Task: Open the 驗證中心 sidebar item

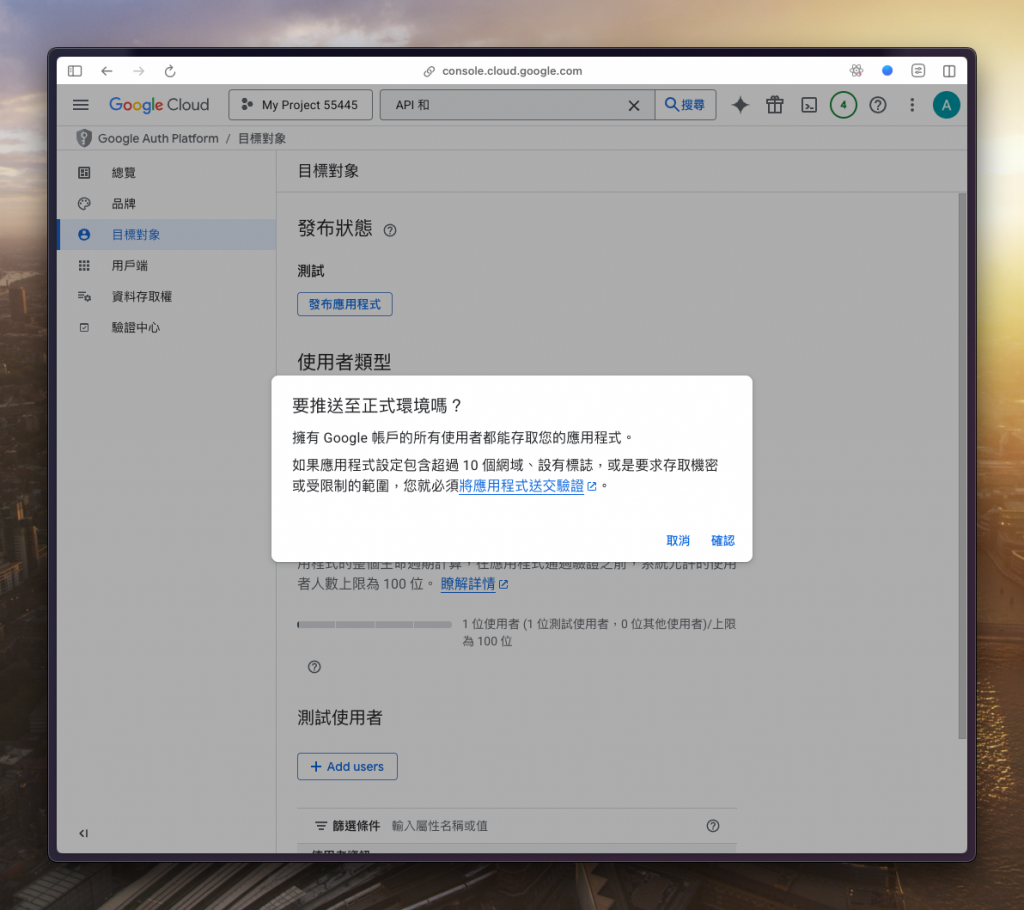Action: click(x=167, y=327)
